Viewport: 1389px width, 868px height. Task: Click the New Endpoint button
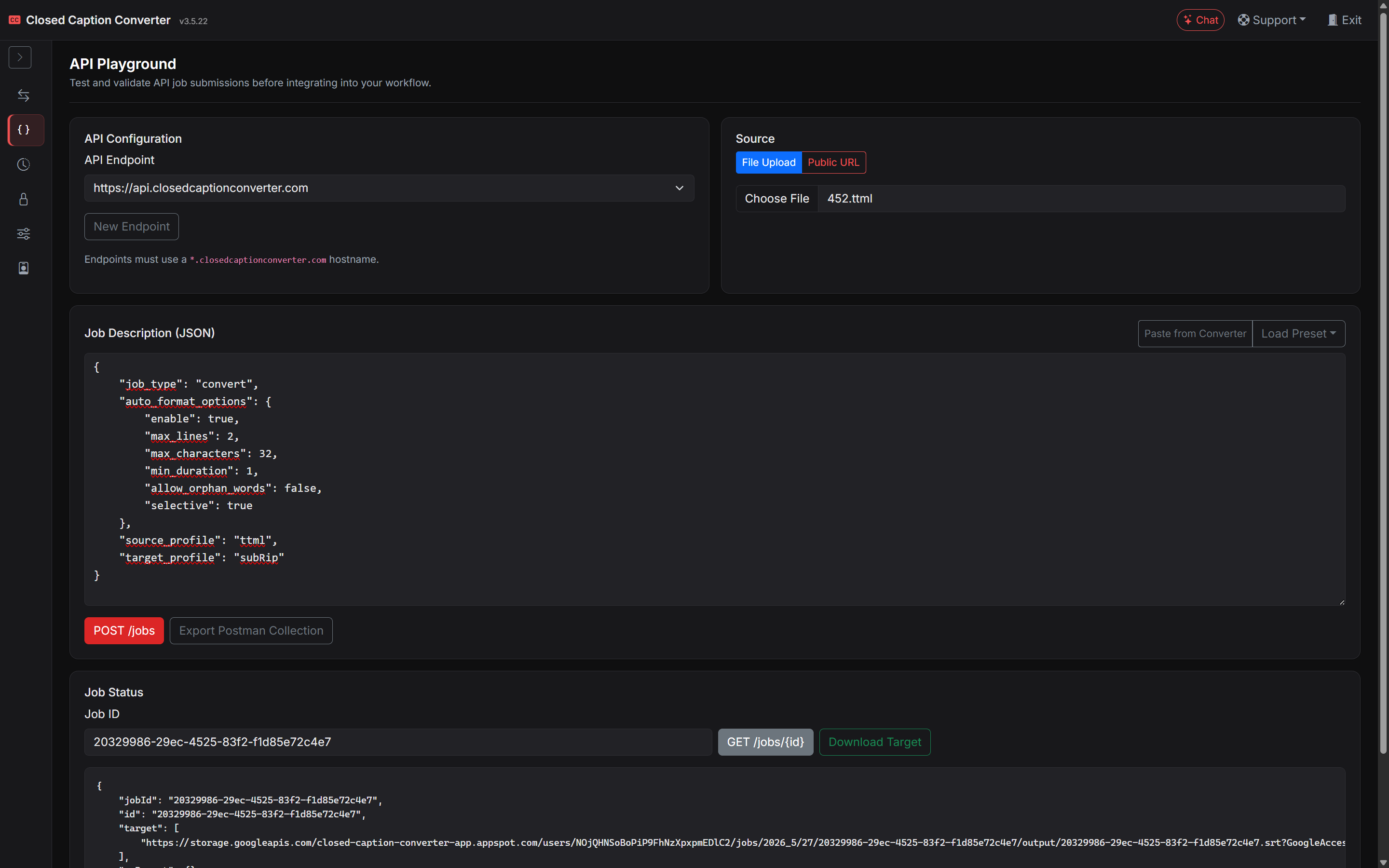[132, 227]
